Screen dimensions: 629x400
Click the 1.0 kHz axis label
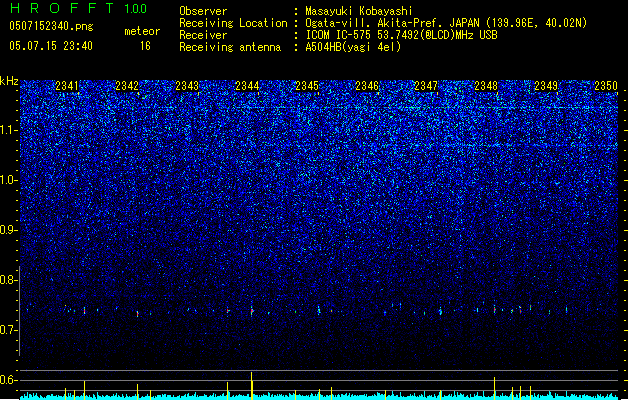pyautogui.click(x=8, y=180)
